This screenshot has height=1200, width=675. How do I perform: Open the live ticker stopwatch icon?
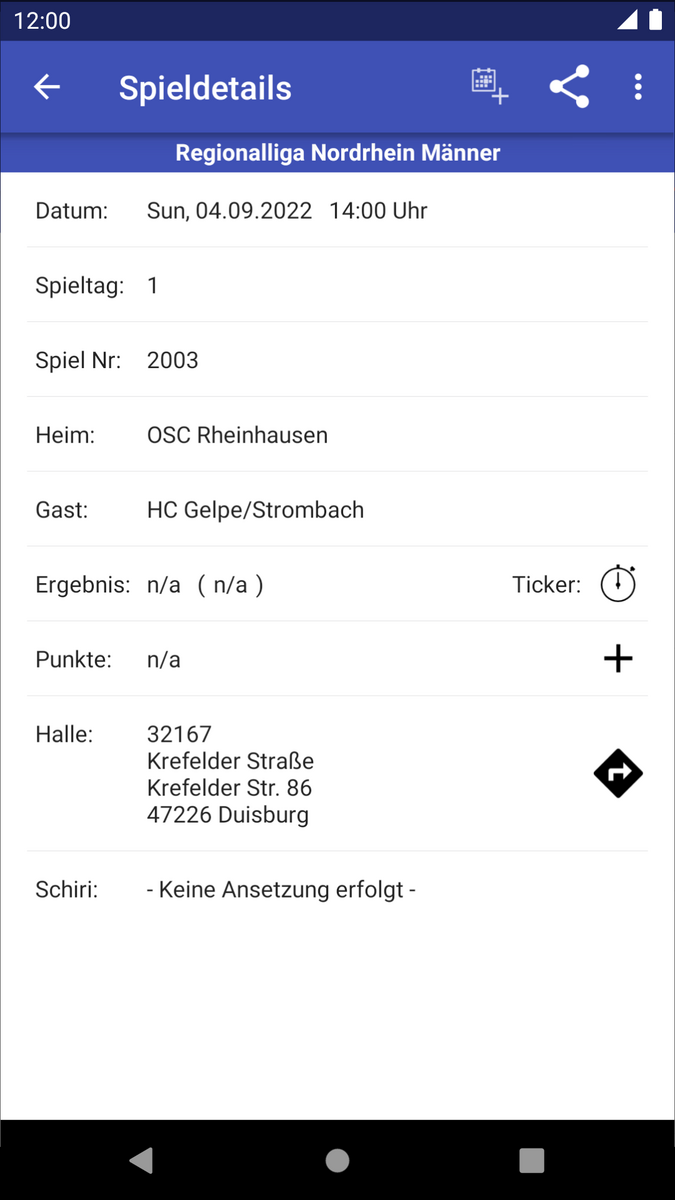[x=618, y=584]
